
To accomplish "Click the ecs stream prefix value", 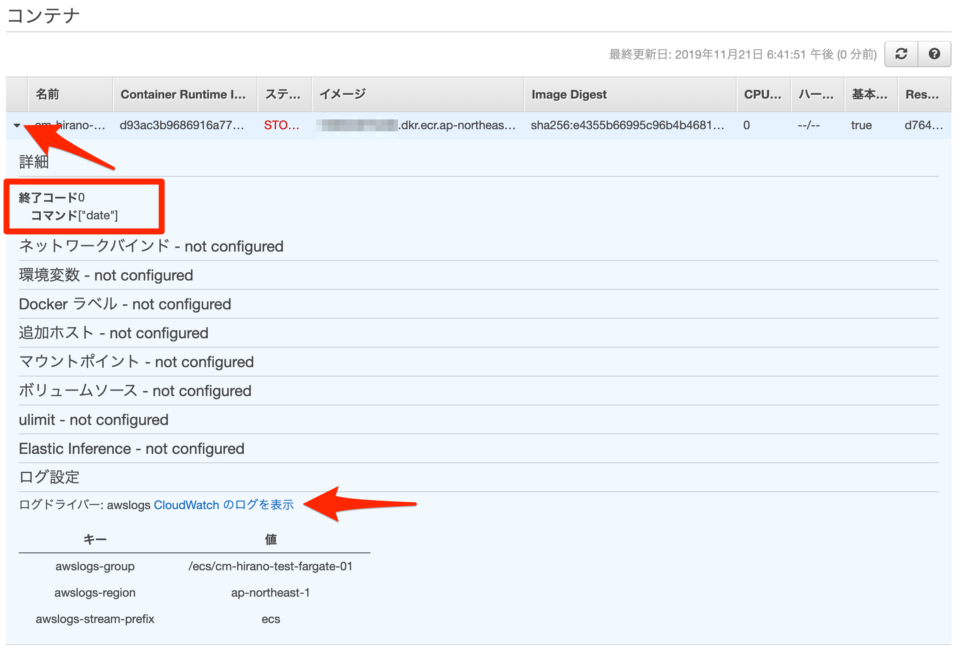I will (271, 619).
